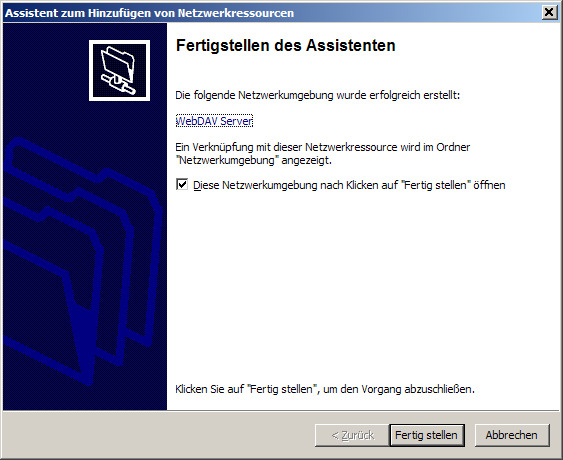Viewport: 563px width, 460px height.
Task: Click the heading "Fertigstellen des Assistenten"
Action: coord(285,46)
